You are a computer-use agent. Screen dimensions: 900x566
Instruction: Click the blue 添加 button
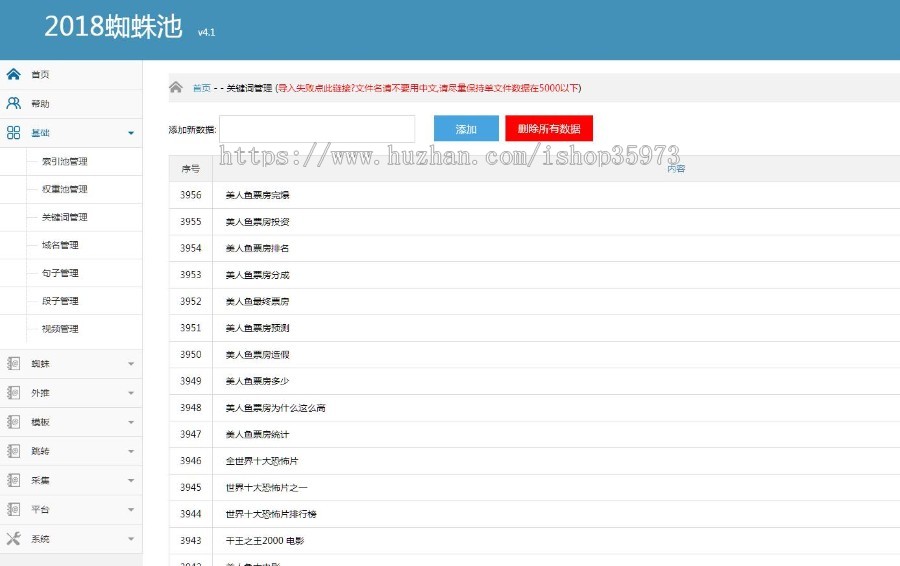coord(466,129)
